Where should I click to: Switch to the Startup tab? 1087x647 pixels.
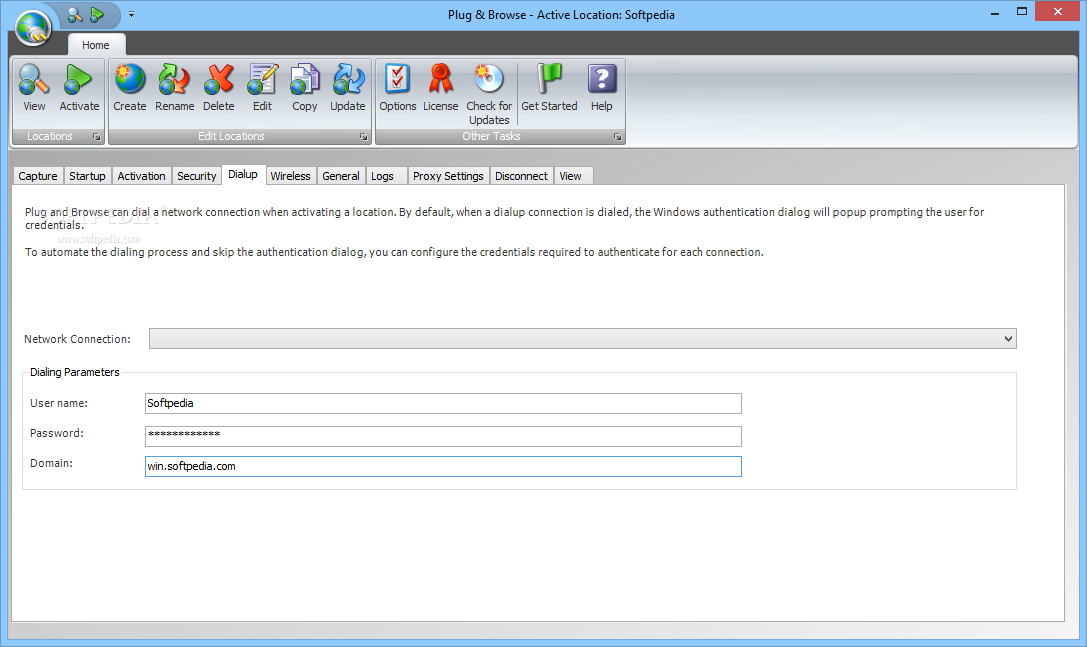87,176
